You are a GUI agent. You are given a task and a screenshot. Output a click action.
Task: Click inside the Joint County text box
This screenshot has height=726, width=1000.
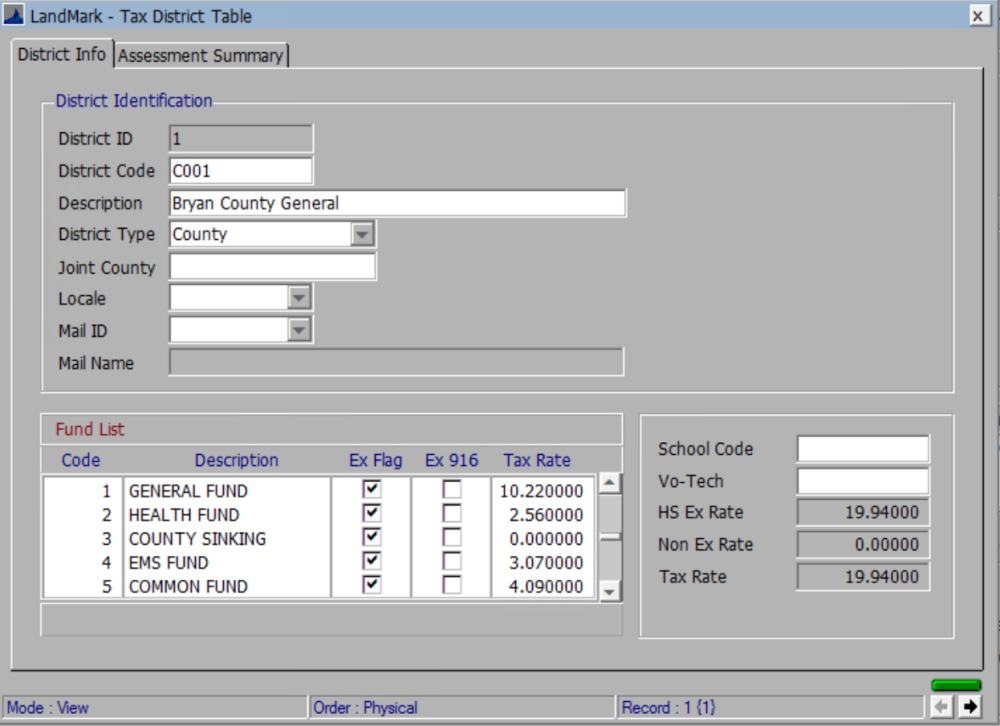click(x=270, y=266)
